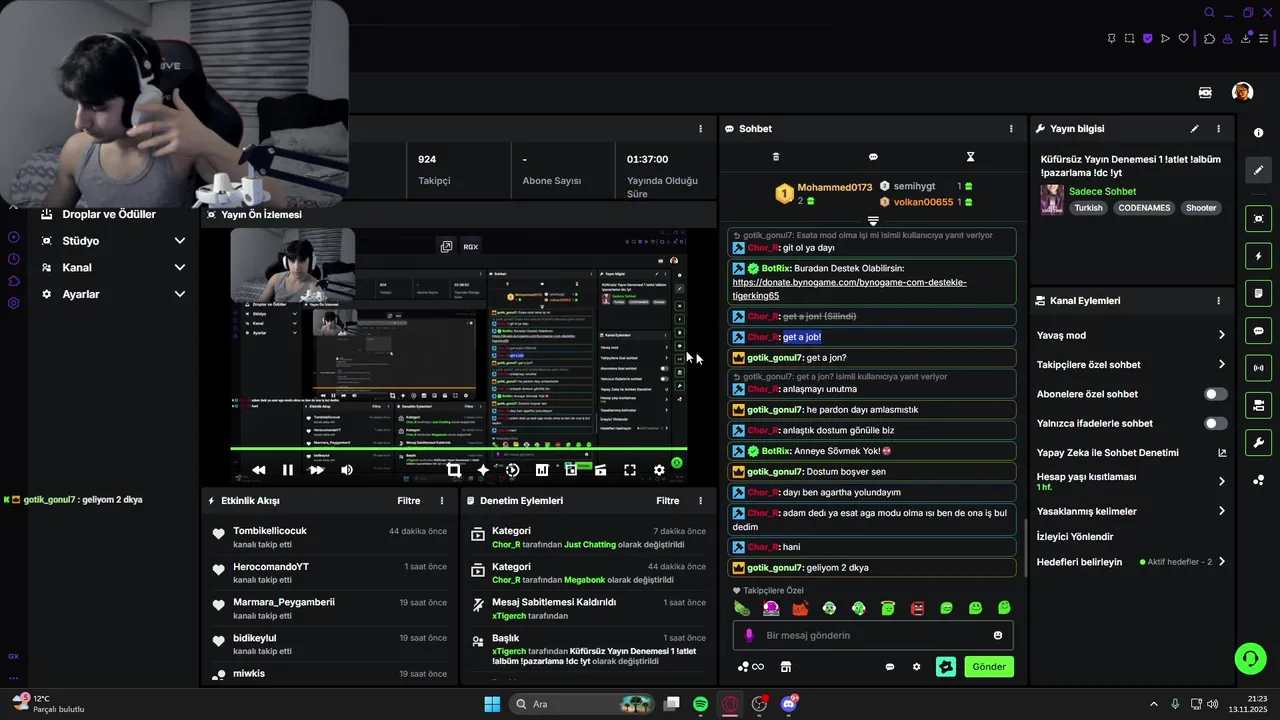Click the speech bubble icon under Sohbet header
The height and width of the screenshot is (720, 1280).
[x=873, y=157]
